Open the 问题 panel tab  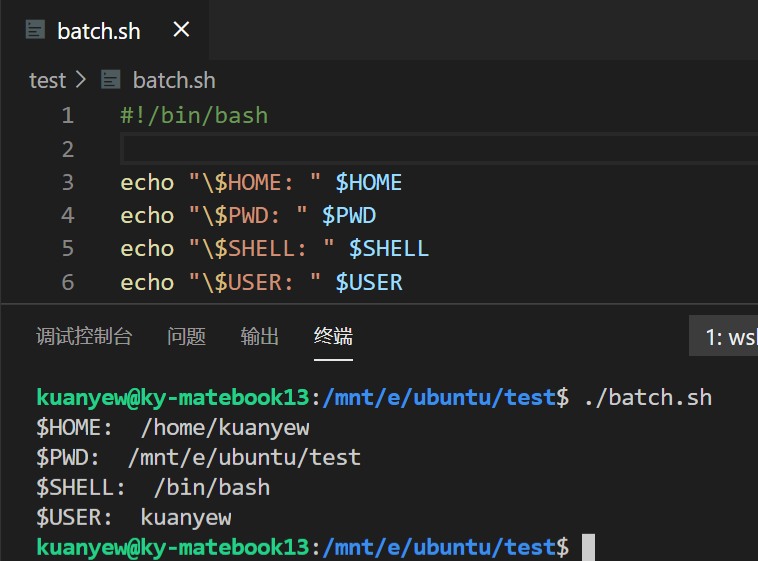coord(187,336)
